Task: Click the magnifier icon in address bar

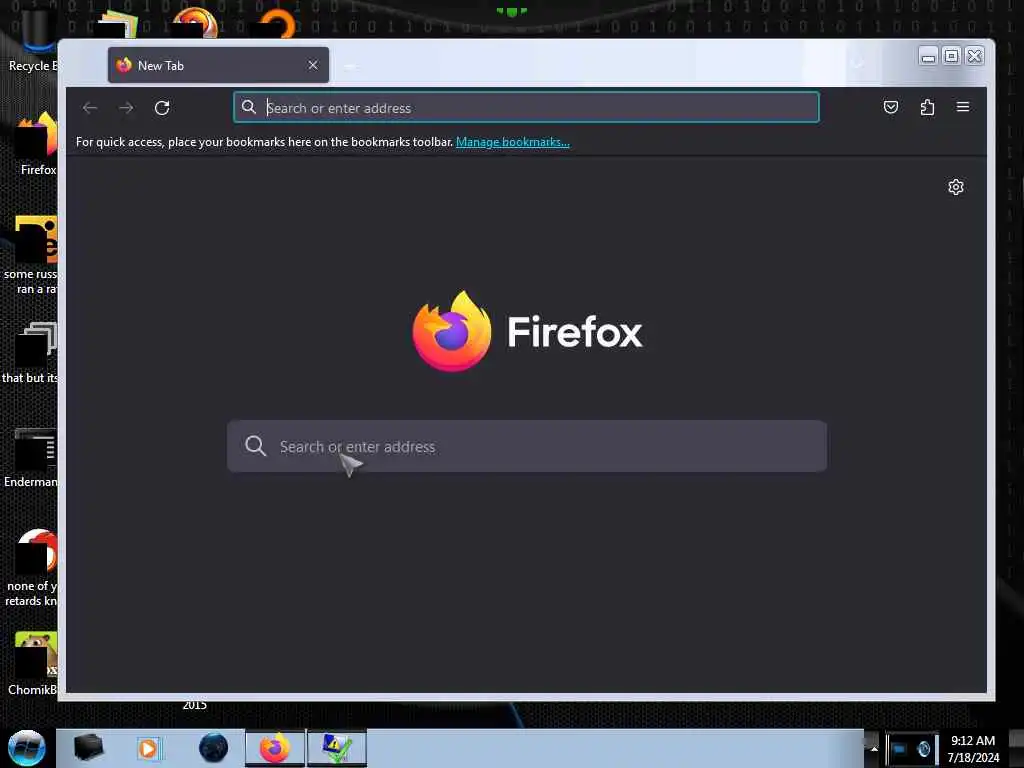Action: tap(249, 107)
